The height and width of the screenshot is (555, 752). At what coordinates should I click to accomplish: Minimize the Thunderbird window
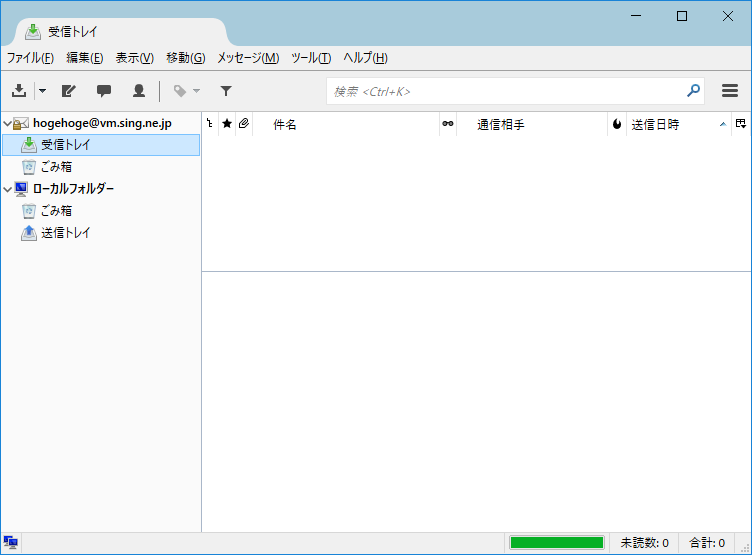pos(636,16)
